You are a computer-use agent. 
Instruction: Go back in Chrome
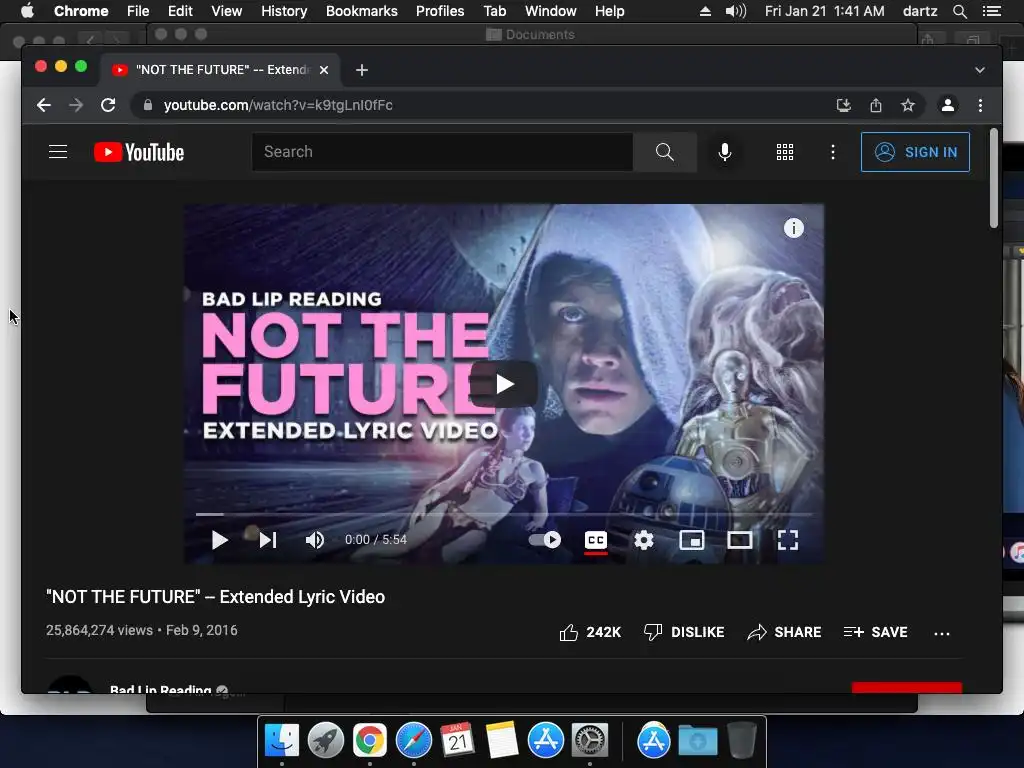pos(44,105)
